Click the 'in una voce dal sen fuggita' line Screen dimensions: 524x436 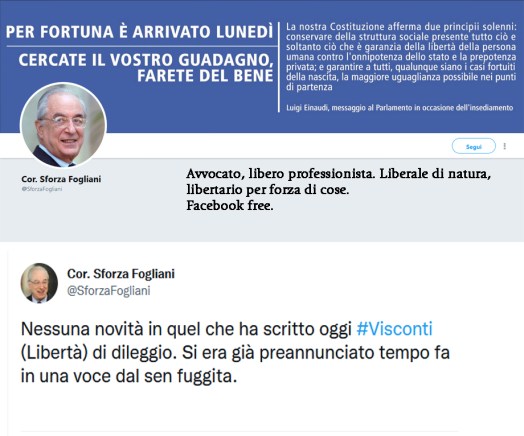pos(129,376)
